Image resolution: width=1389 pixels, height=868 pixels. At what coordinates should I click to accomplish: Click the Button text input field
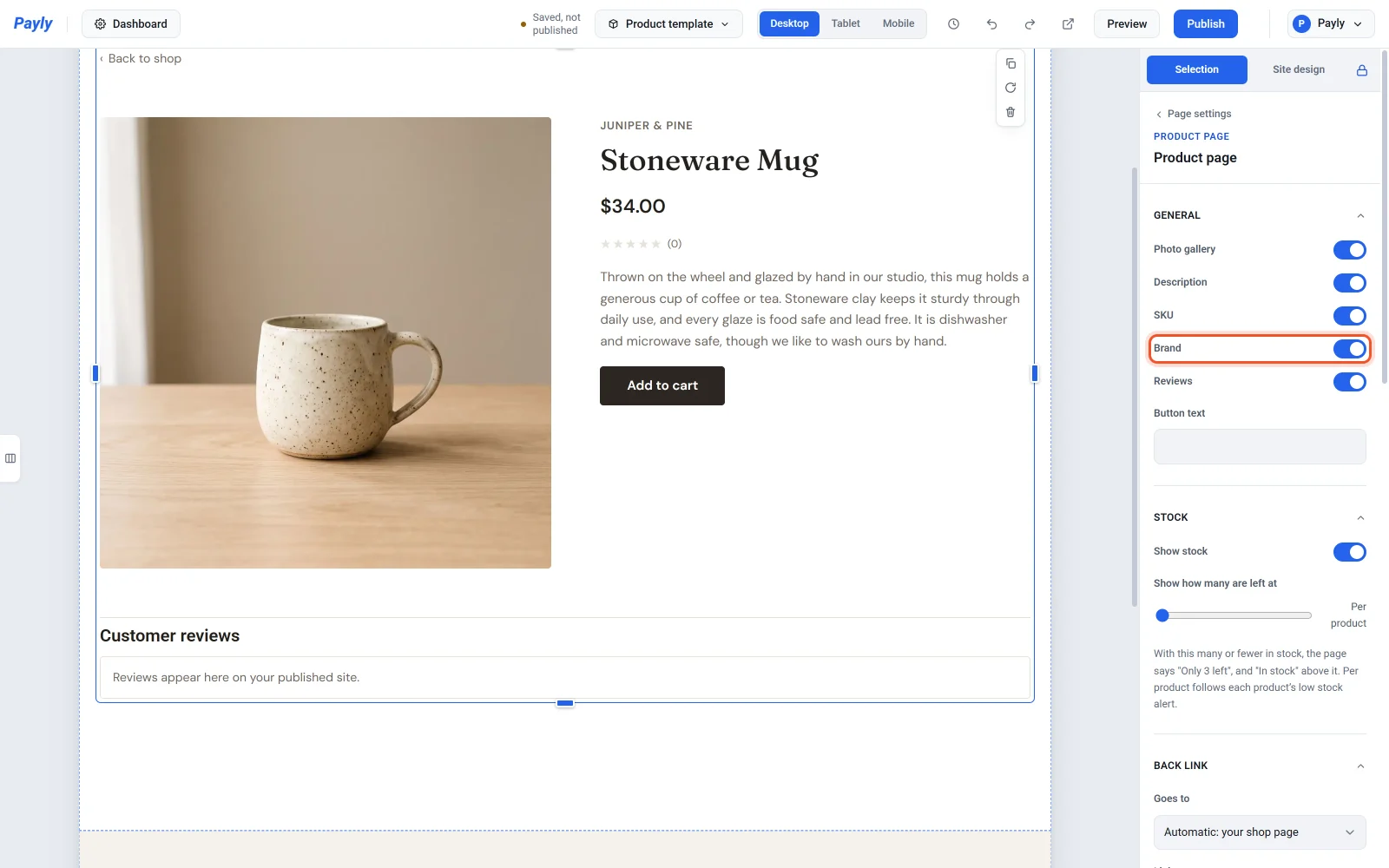click(1260, 446)
